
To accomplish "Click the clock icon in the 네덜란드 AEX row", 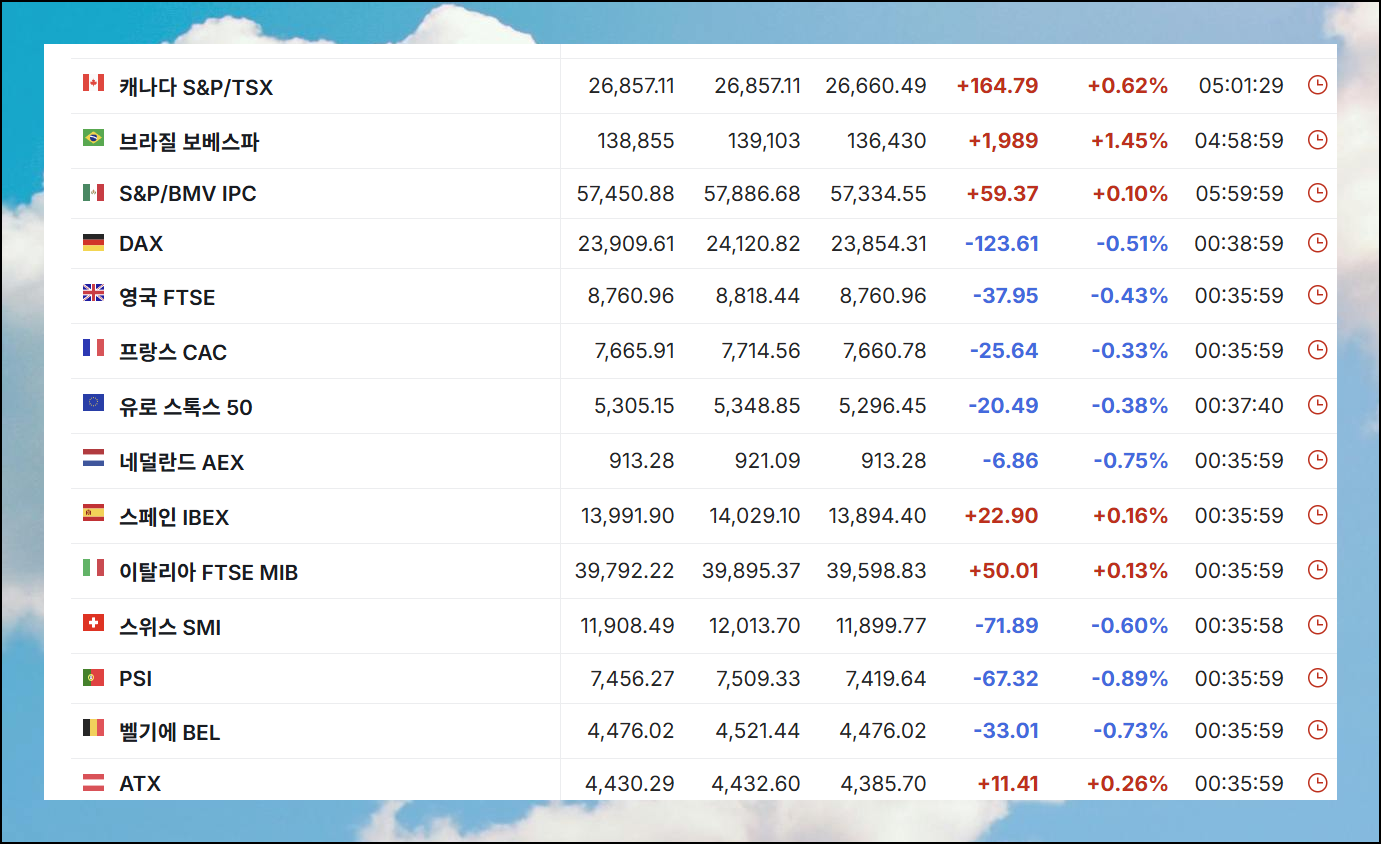I will pyautogui.click(x=1317, y=460).
